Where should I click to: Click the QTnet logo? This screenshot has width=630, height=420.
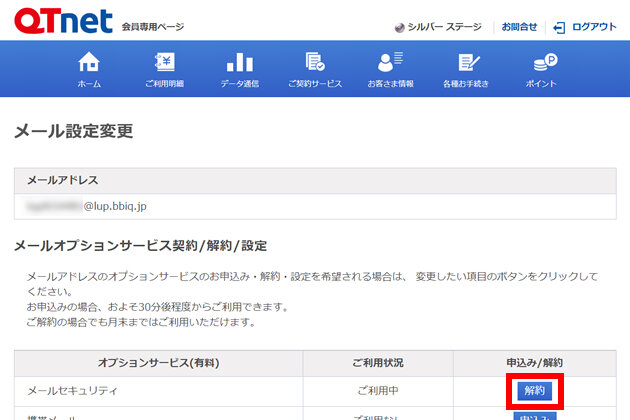(x=60, y=20)
